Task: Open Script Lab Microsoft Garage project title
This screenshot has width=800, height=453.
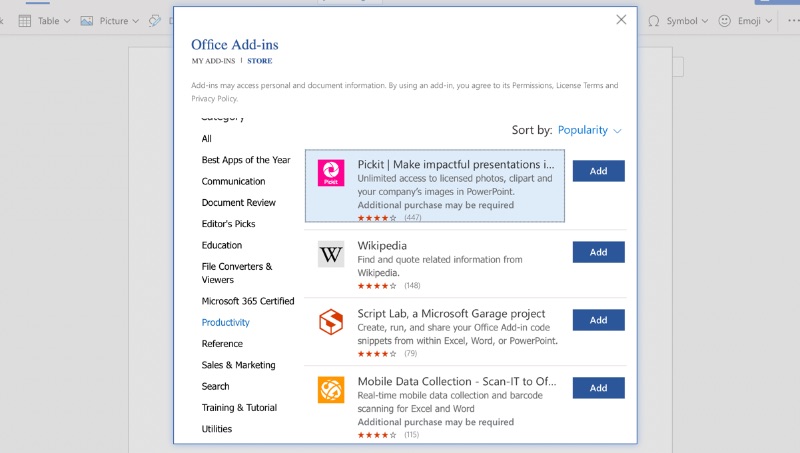Action: (x=451, y=313)
